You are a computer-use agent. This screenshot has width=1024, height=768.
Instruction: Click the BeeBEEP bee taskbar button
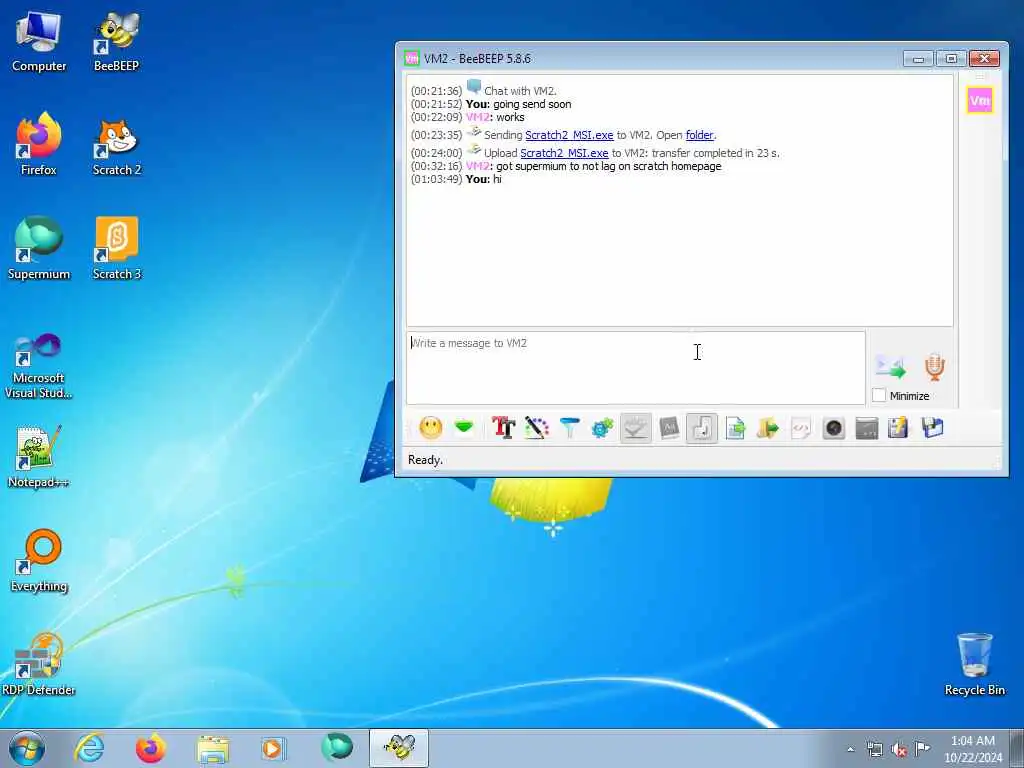pyautogui.click(x=399, y=748)
